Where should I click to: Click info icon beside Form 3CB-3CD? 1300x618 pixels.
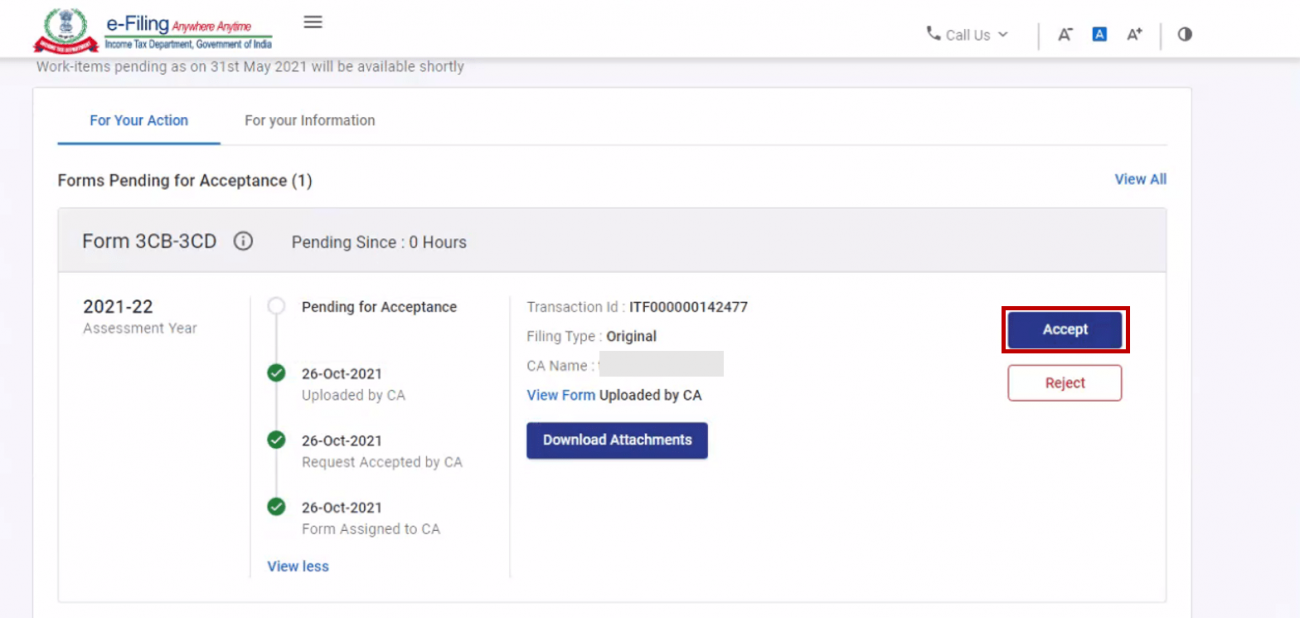click(x=243, y=242)
